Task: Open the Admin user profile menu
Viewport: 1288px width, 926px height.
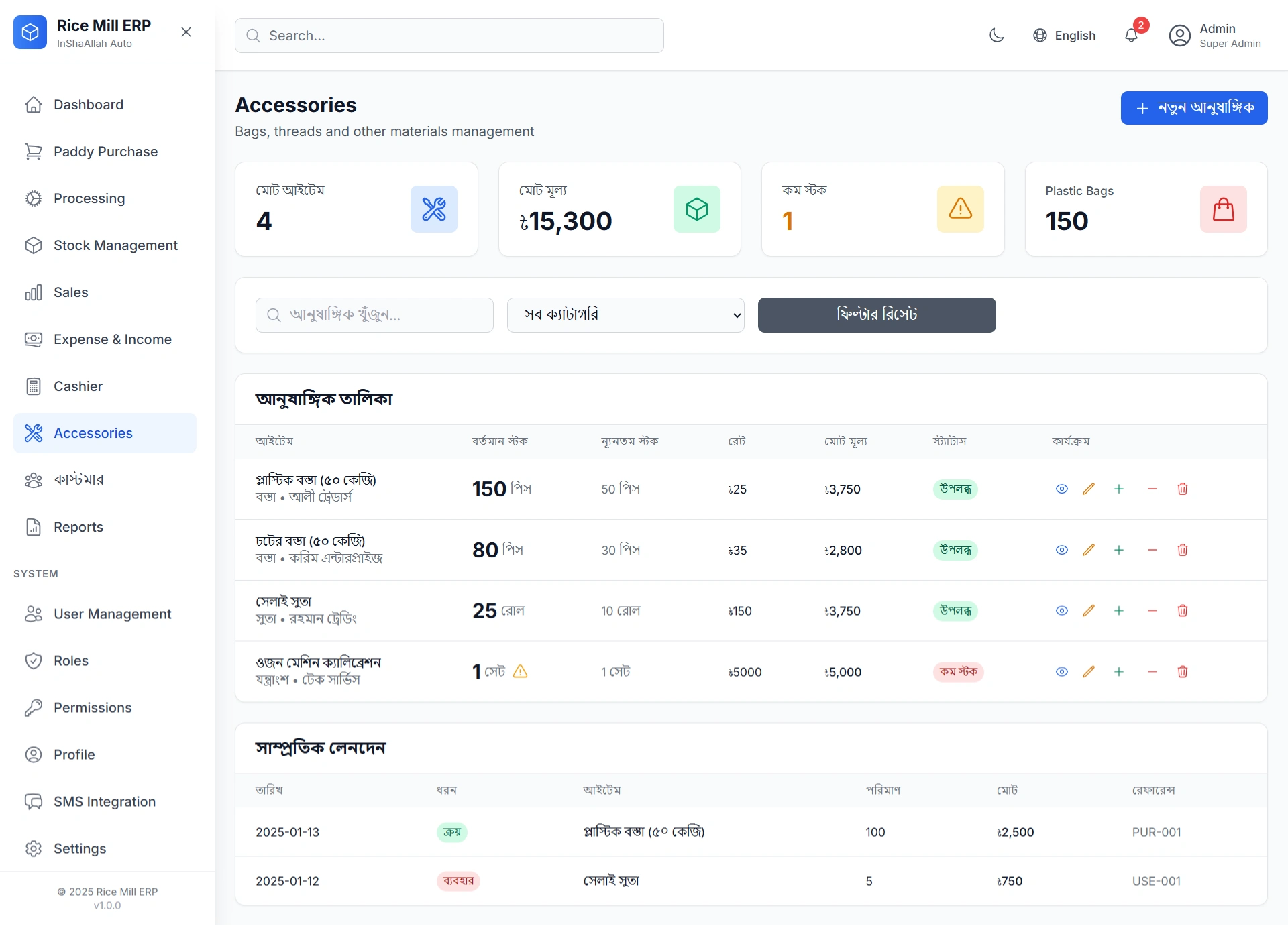Action: click(1215, 36)
